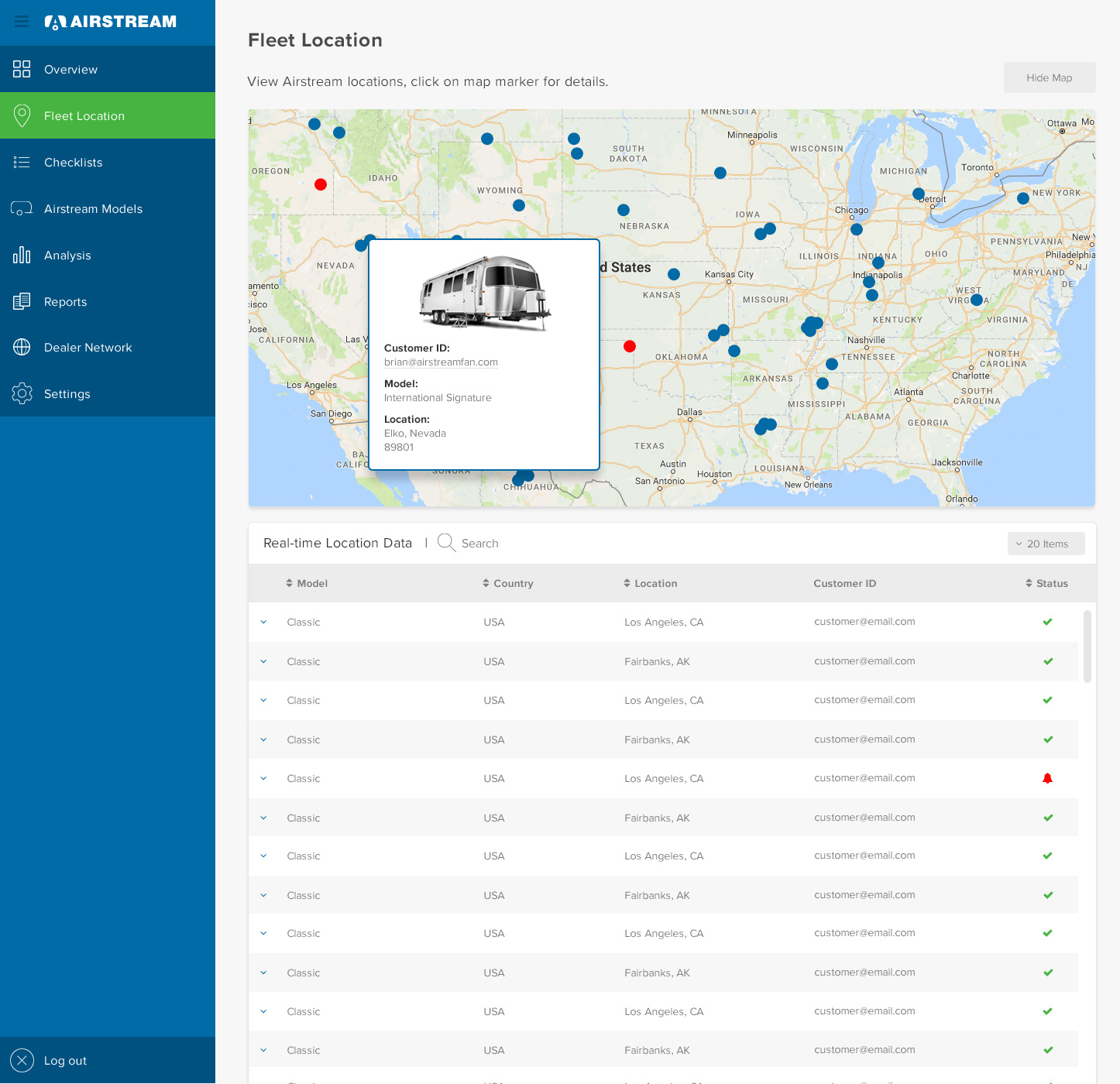Expand the third table row chevron

263,700
